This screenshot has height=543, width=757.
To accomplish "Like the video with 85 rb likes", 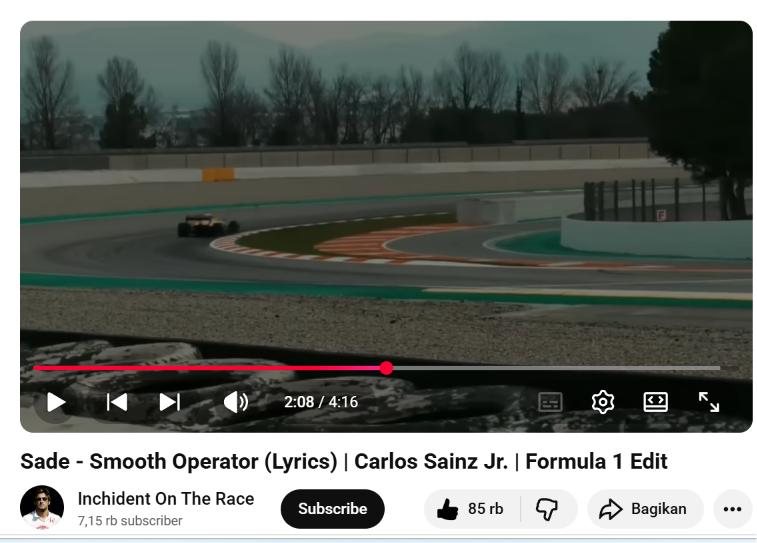I will (471, 509).
